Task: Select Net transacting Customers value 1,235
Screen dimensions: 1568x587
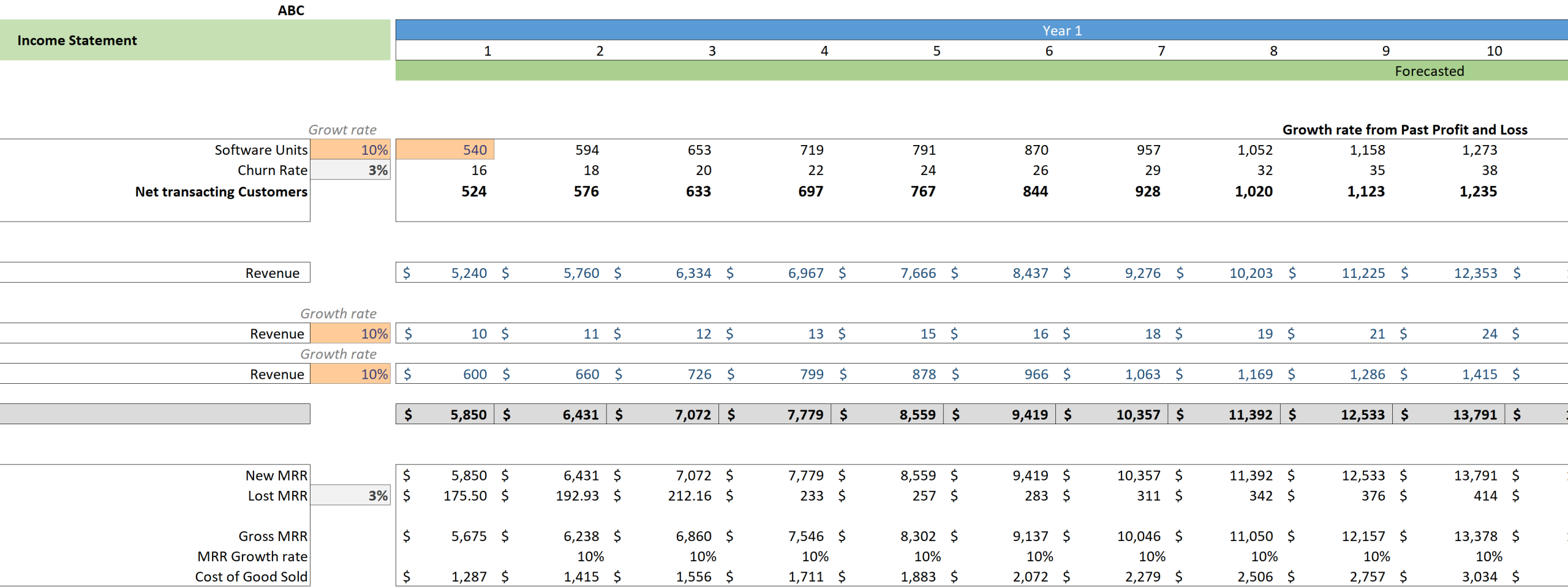Action: (x=1478, y=192)
